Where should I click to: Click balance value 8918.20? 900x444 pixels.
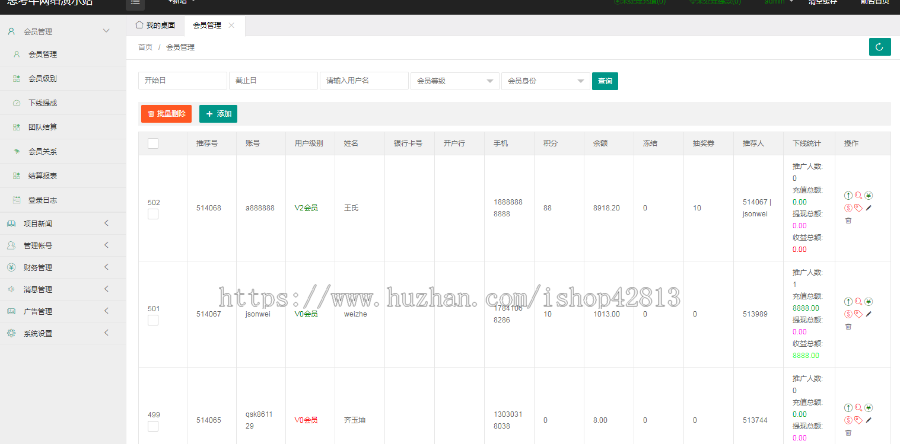[606, 208]
